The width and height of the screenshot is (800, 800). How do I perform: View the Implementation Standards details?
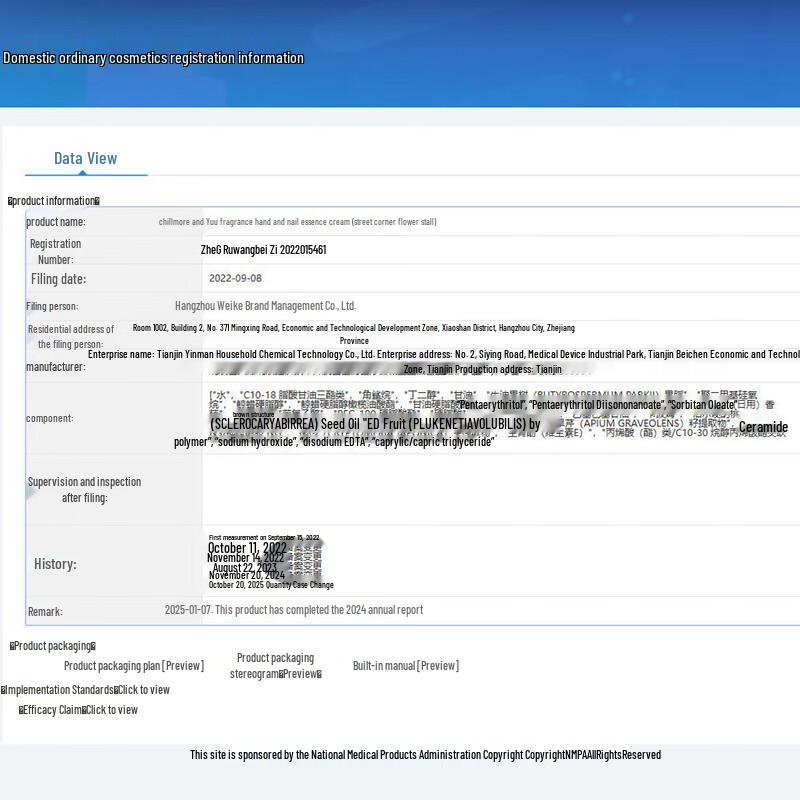(144, 690)
